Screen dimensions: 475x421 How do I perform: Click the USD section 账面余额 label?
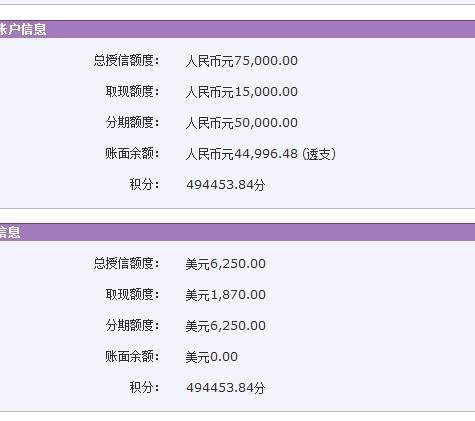click(133, 356)
